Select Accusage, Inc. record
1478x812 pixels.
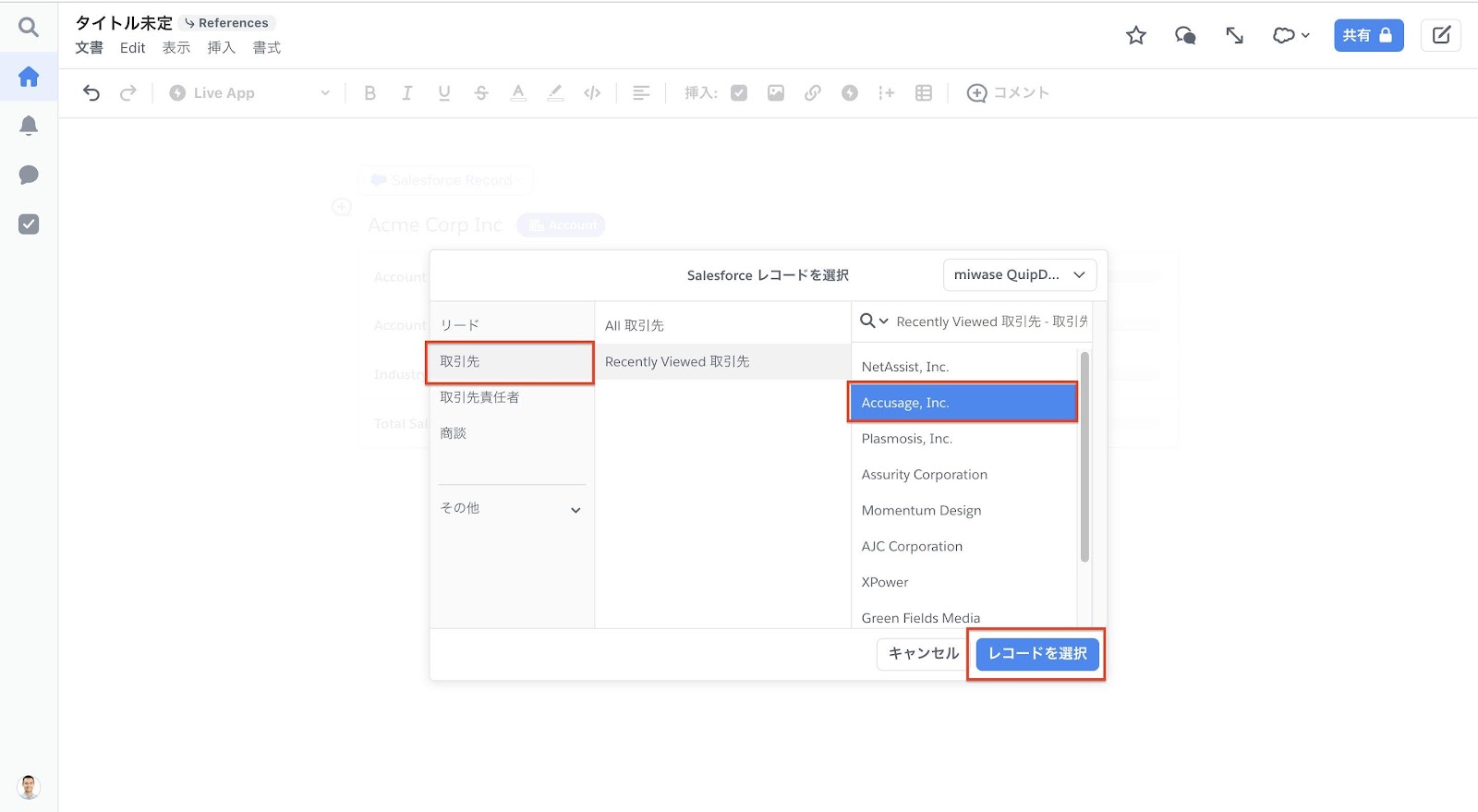pos(963,403)
